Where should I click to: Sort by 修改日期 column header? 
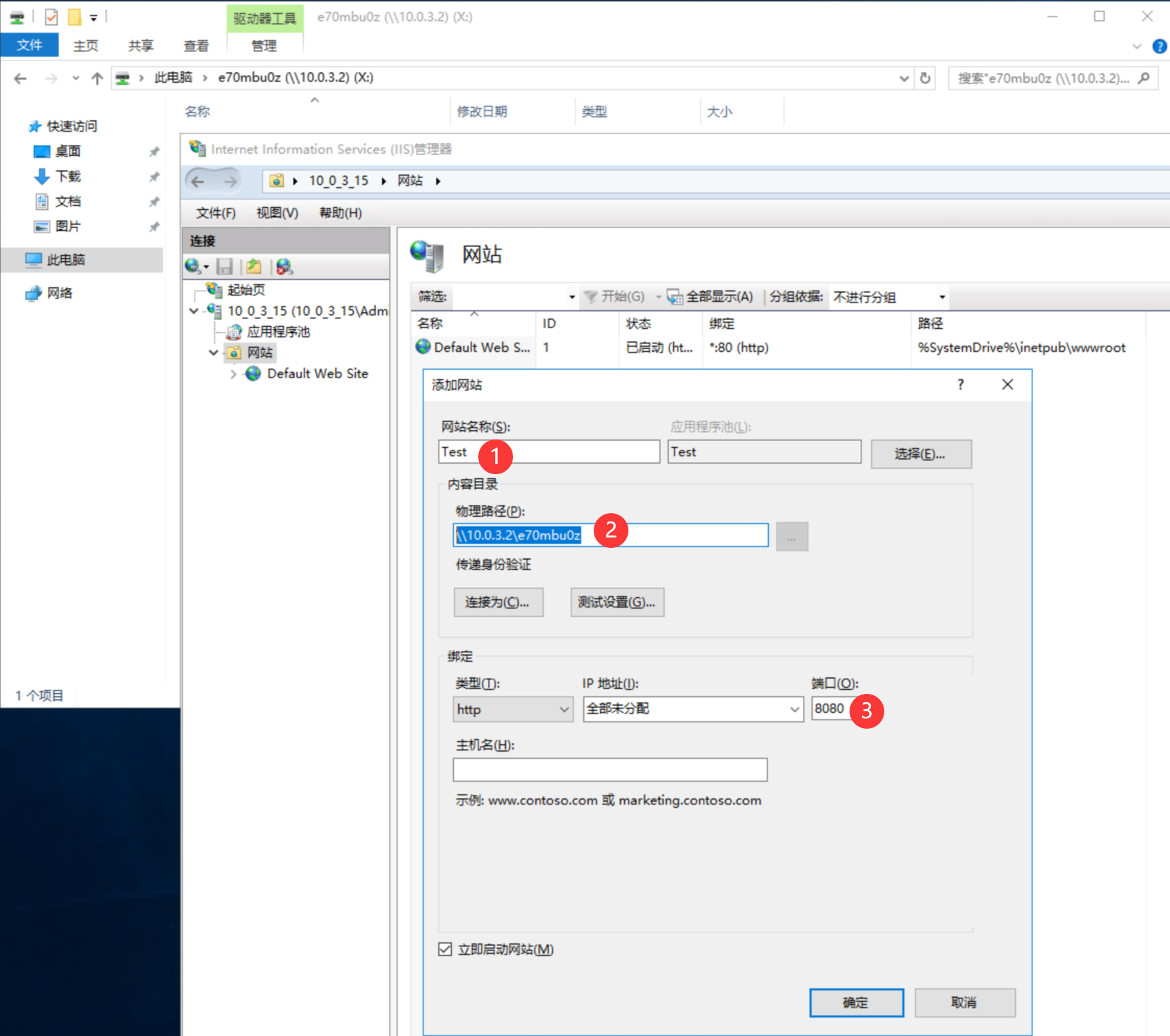[482, 112]
